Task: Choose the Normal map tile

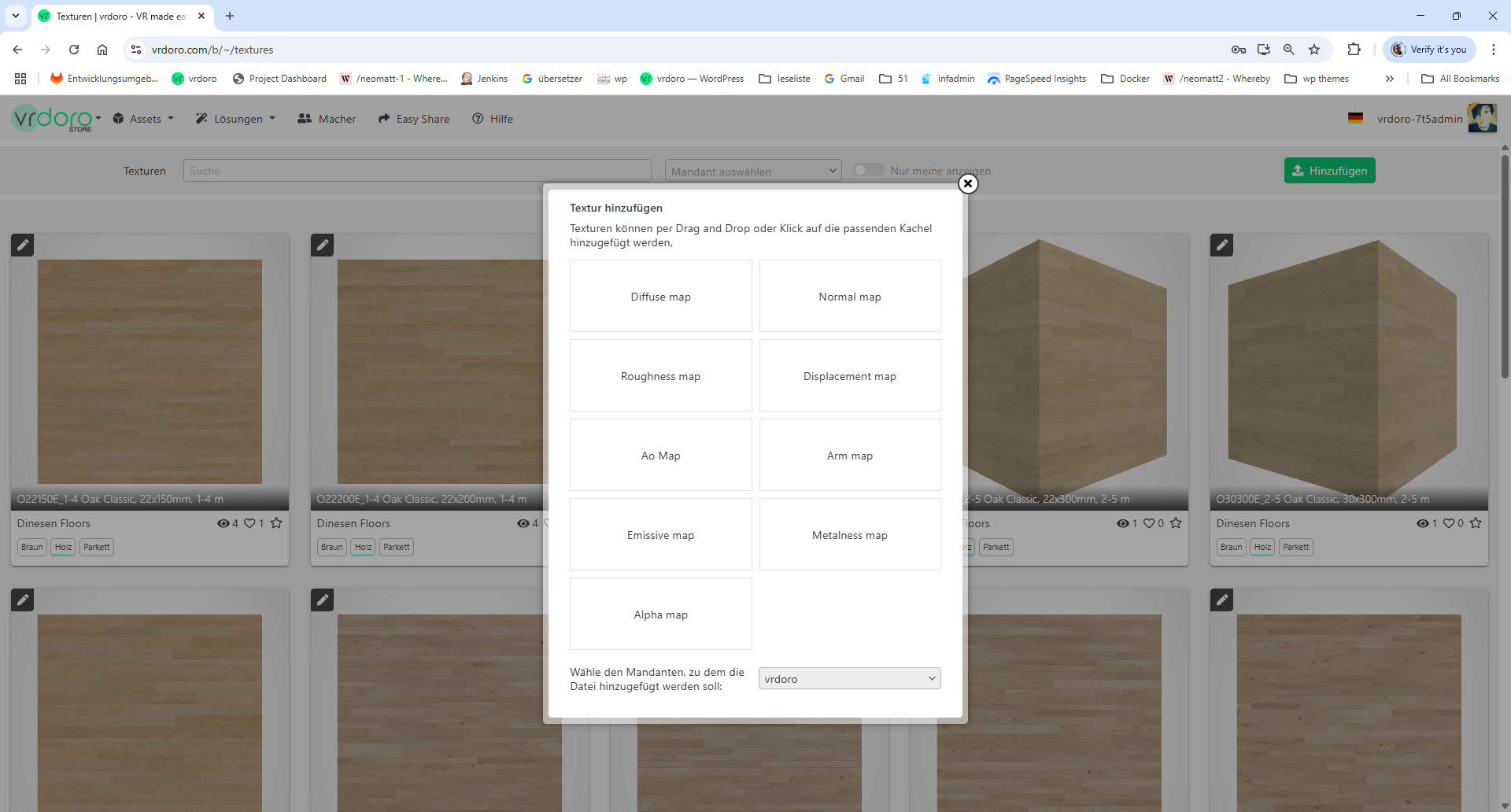Action: (x=849, y=297)
